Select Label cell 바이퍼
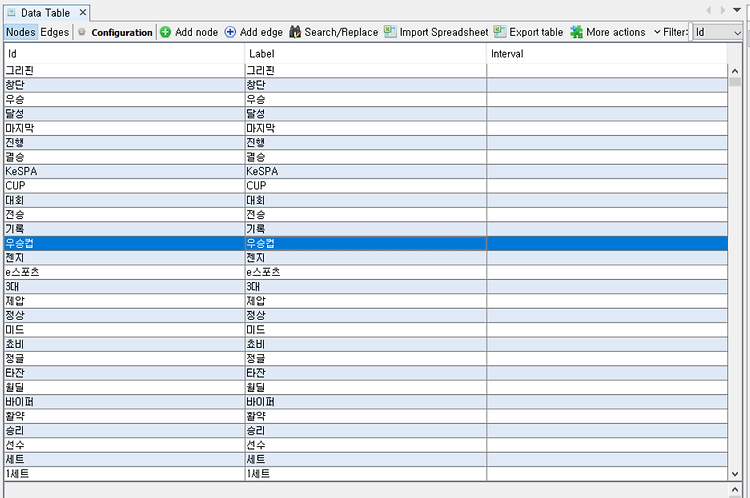The width and height of the screenshot is (750, 498). coord(365,402)
